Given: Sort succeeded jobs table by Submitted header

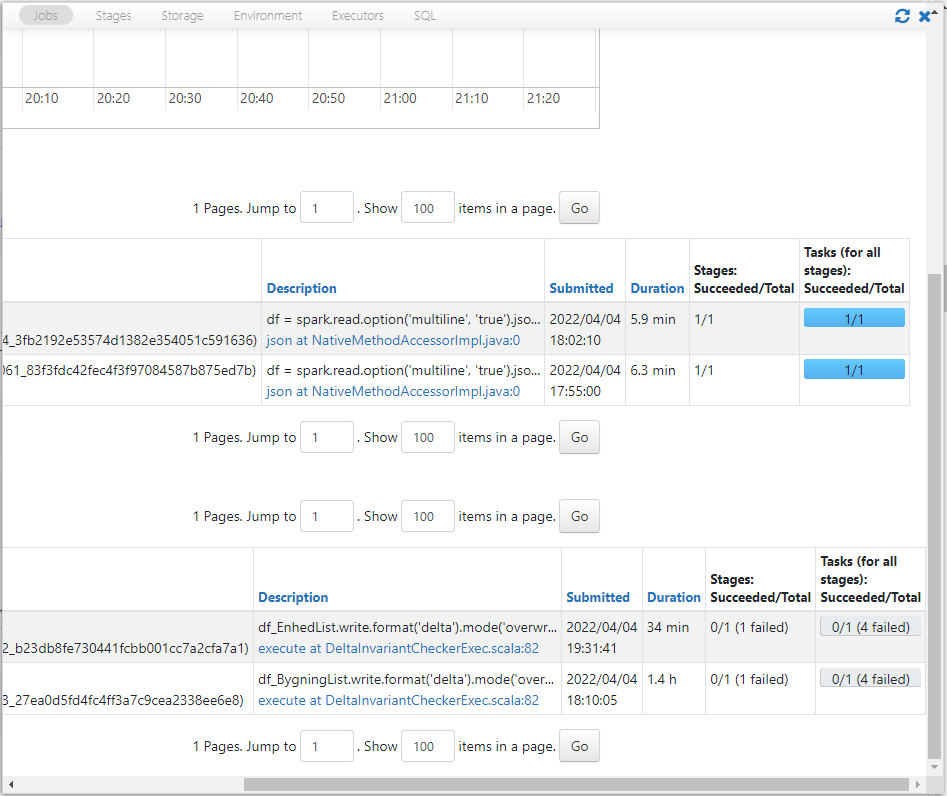Looking at the screenshot, I should (x=581, y=288).
